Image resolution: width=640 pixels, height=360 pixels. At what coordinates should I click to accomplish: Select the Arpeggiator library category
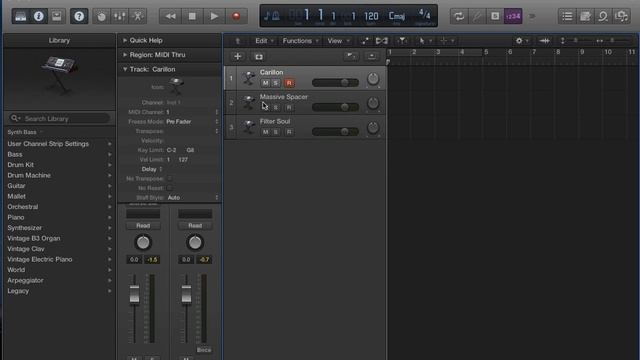point(59,280)
